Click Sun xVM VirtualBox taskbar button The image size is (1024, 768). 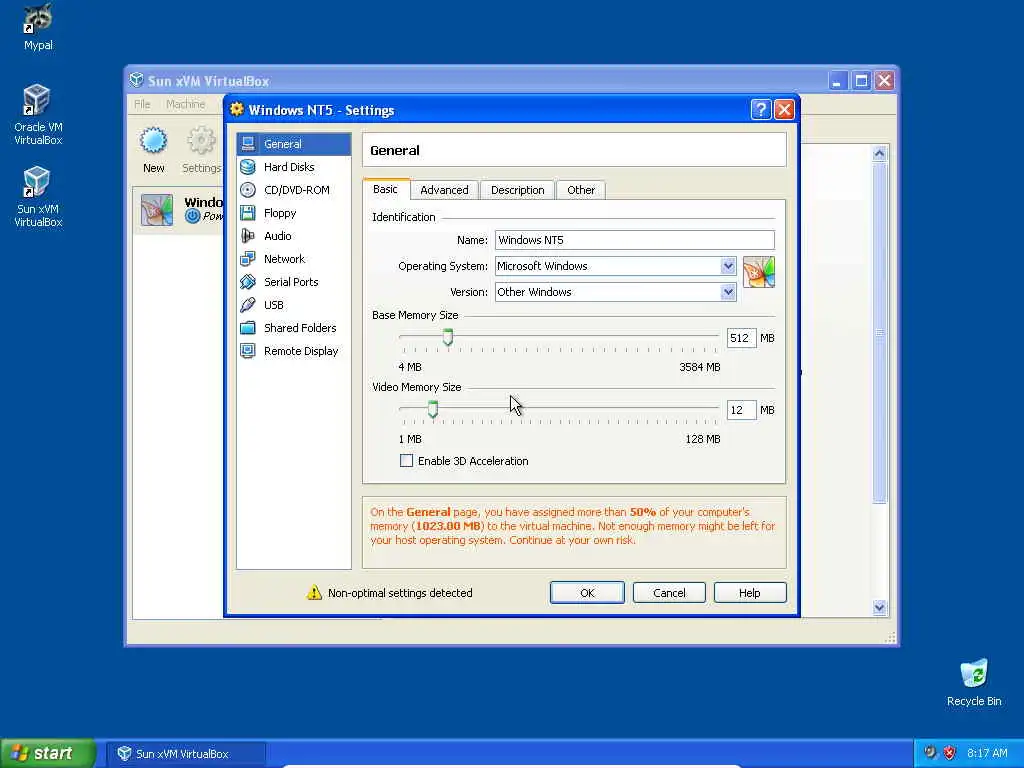[x=185, y=754]
